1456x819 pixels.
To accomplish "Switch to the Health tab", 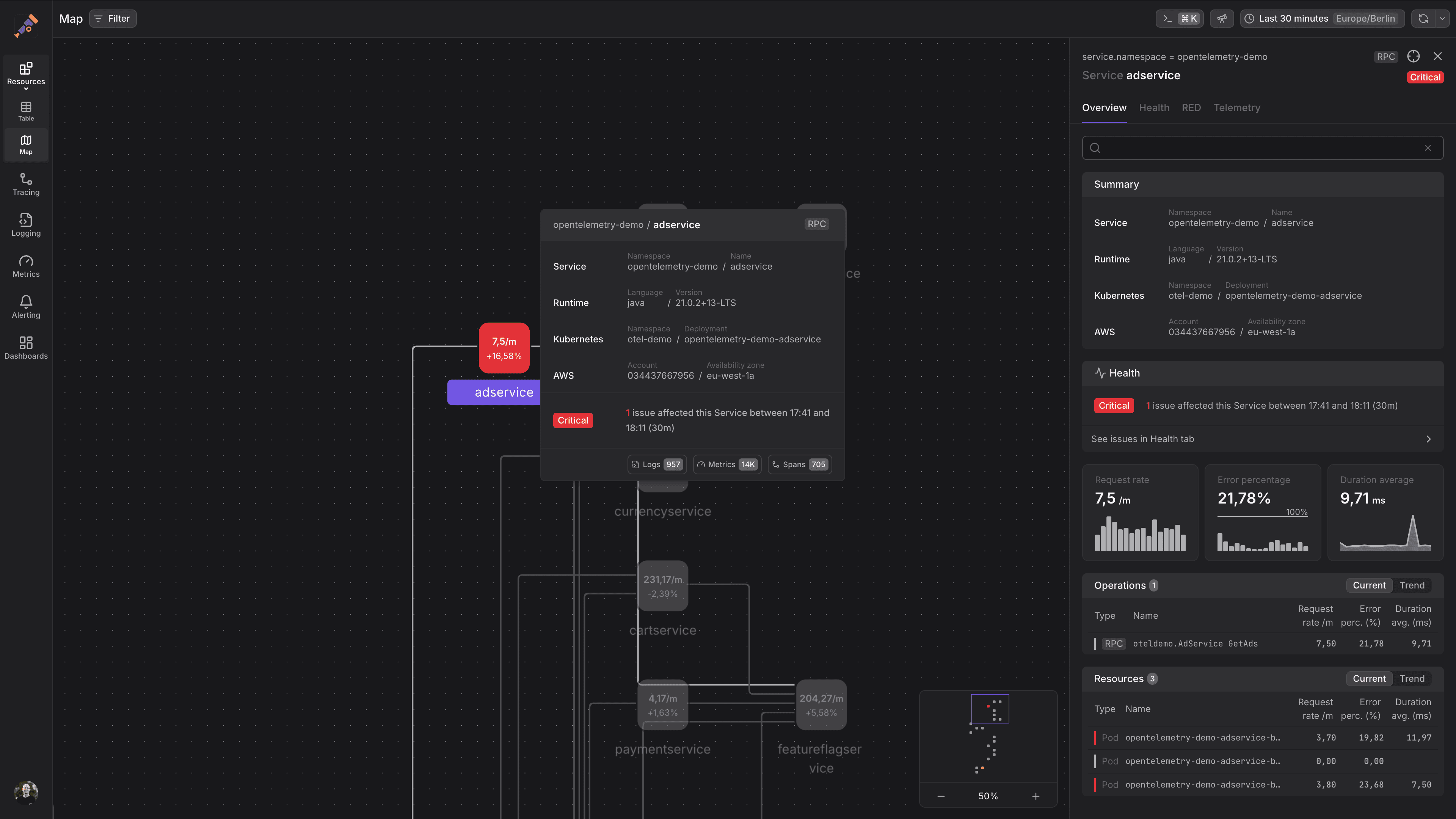I will click(1153, 108).
